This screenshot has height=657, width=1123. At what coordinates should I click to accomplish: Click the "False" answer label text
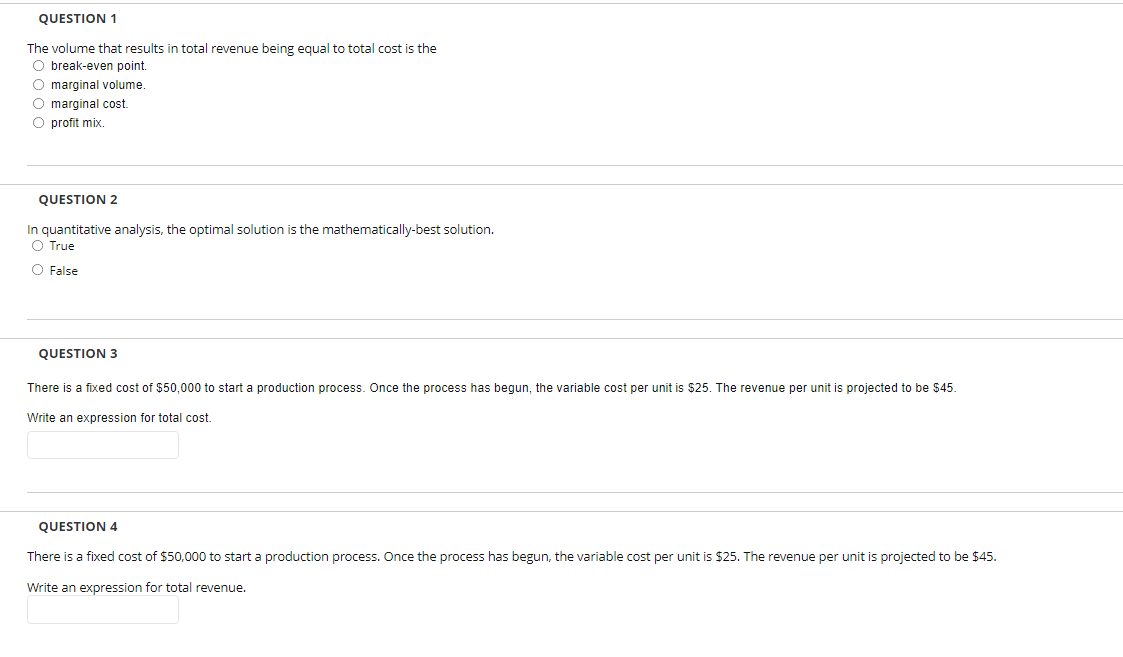click(64, 271)
